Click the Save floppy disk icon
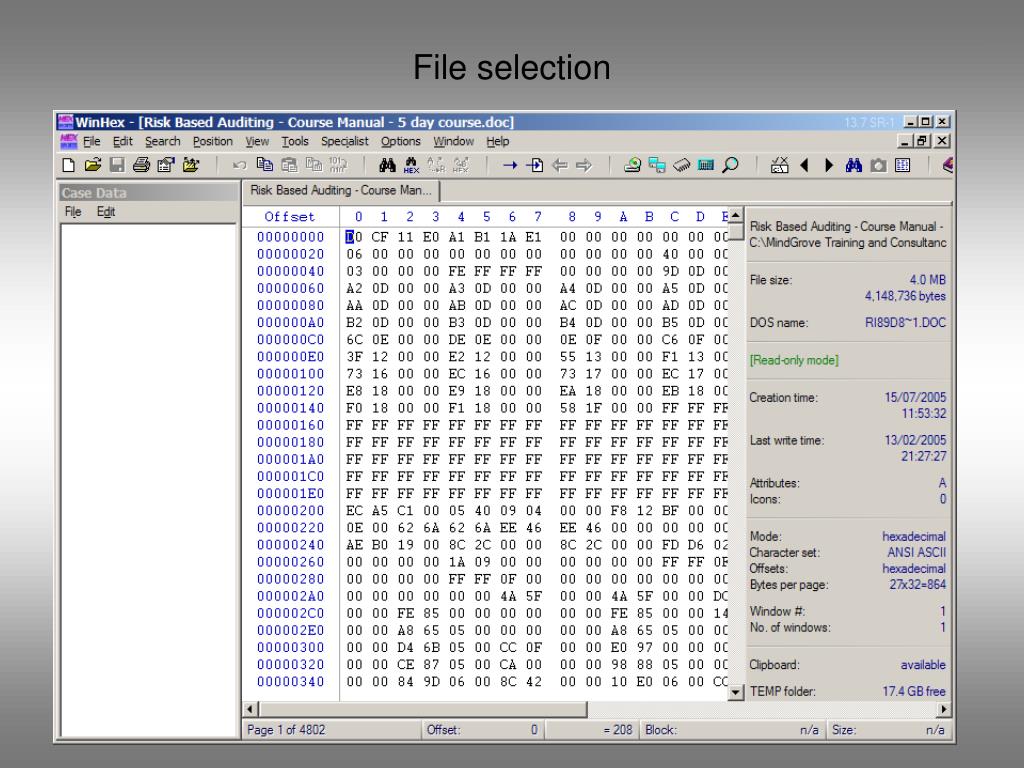Viewport: 1024px width, 768px height. tap(117, 165)
